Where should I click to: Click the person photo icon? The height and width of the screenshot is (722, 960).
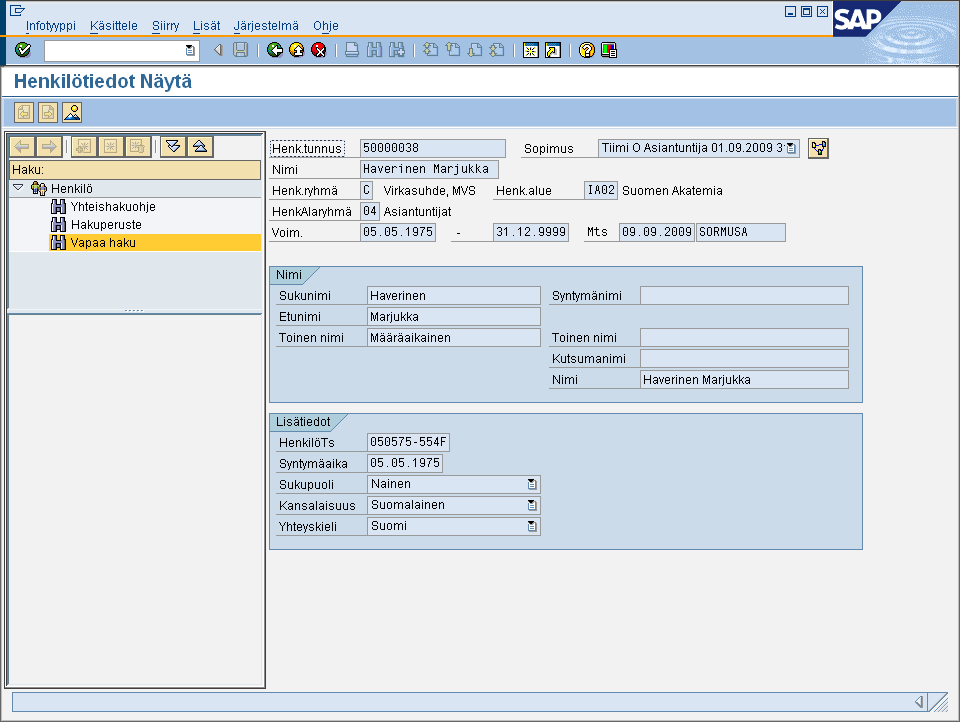(72, 113)
